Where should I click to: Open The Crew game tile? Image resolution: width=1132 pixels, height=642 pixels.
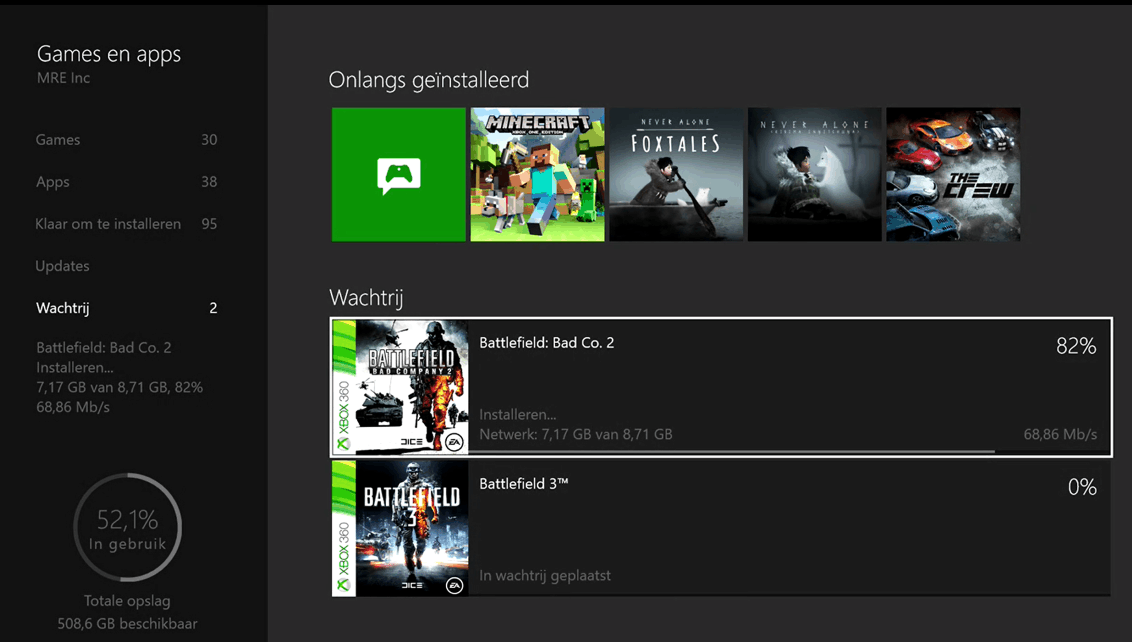(x=953, y=175)
